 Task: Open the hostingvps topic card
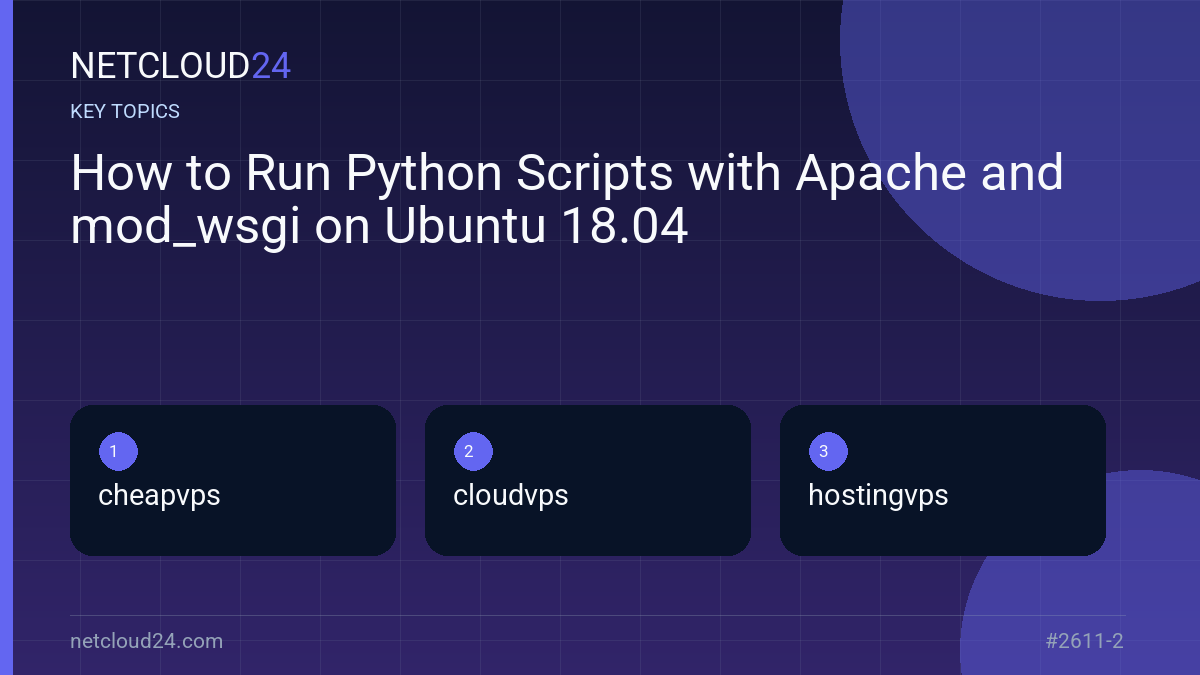coord(943,480)
